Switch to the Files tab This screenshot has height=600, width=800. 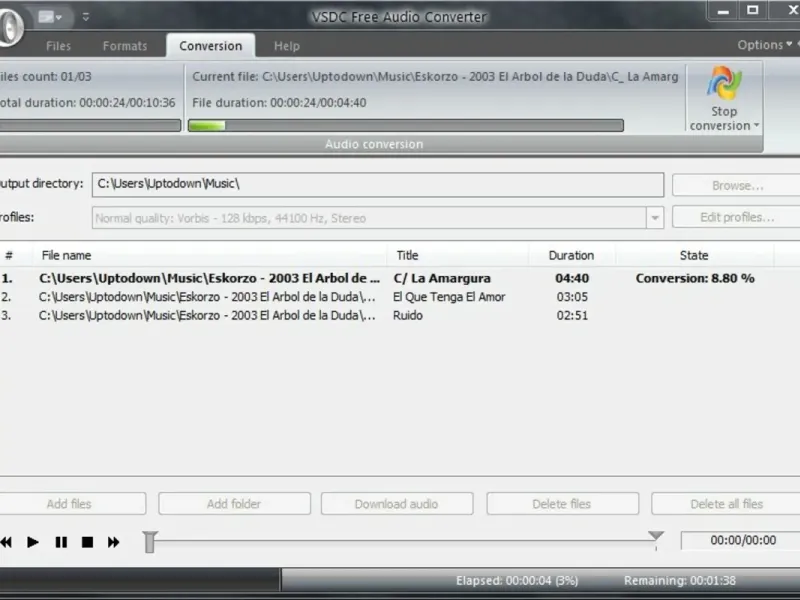(x=58, y=46)
